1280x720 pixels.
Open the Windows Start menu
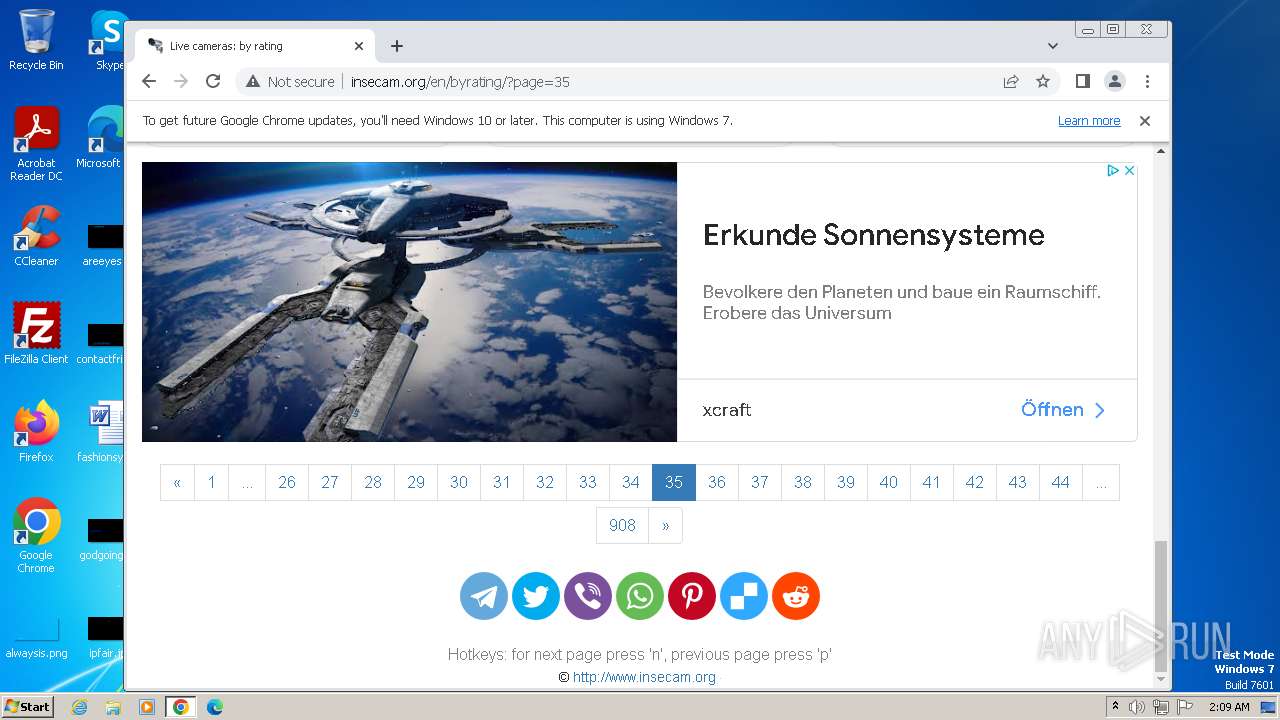(28, 707)
